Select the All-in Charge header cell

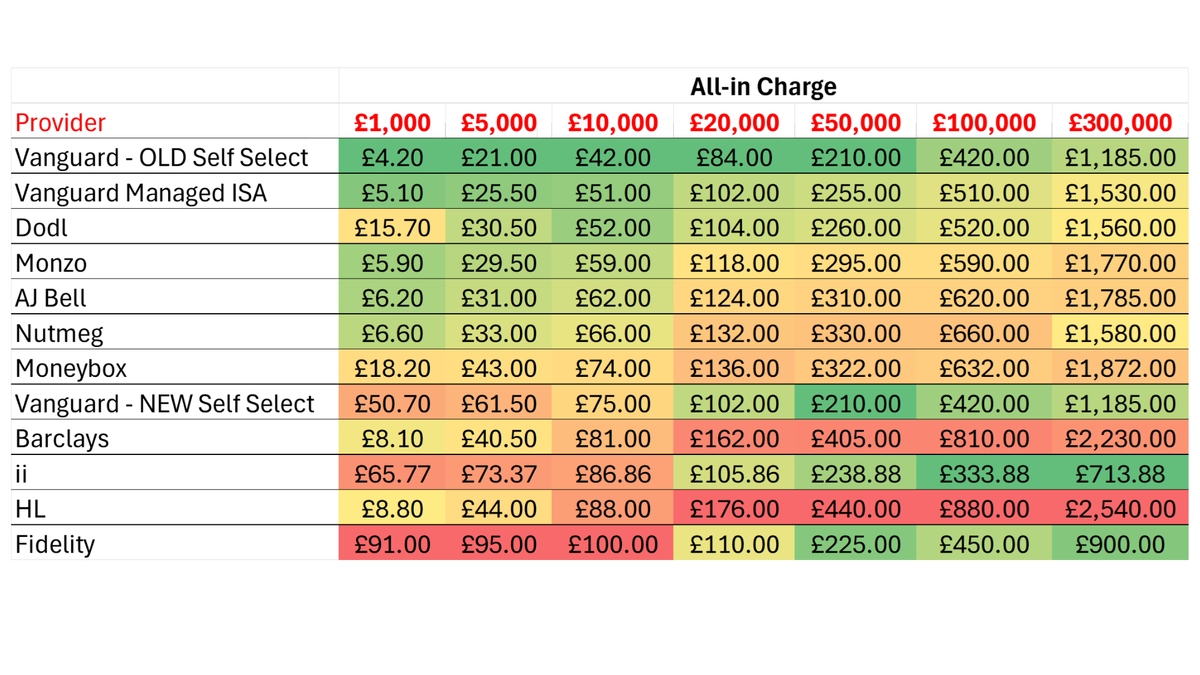(x=763, y=86)
